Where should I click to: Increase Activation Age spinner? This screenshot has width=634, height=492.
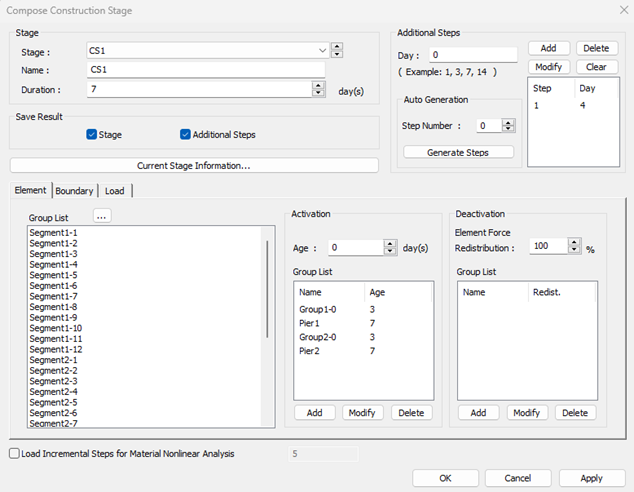(390, 244)
